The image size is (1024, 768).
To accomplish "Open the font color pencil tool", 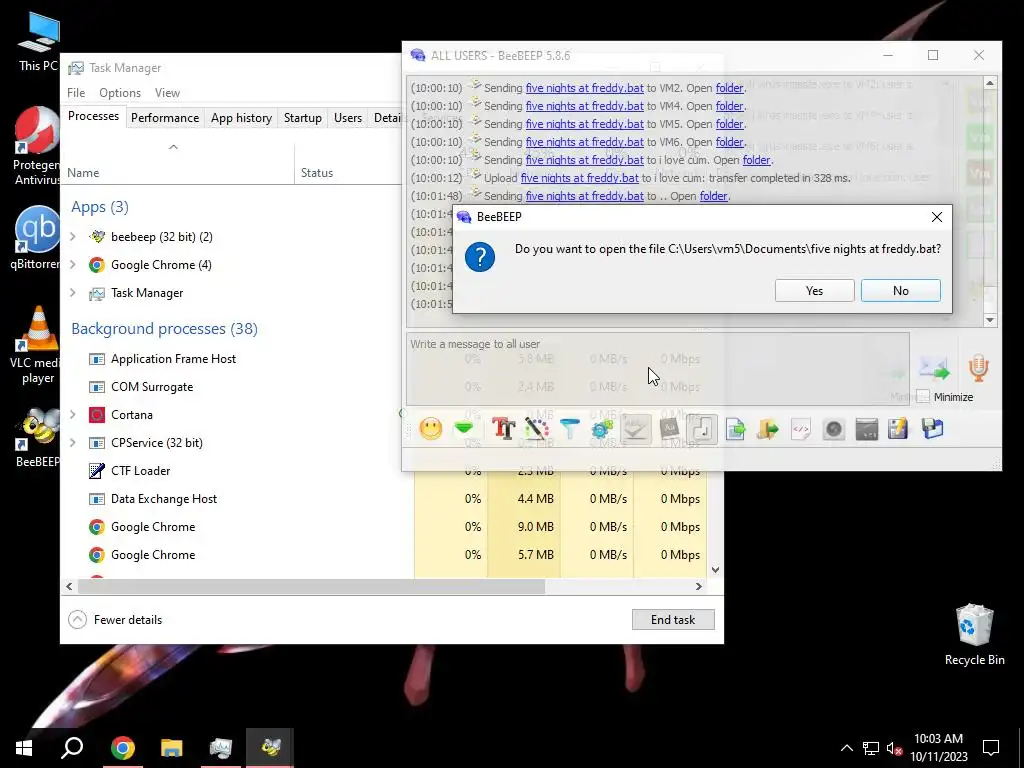I will [x=537, y=428].
